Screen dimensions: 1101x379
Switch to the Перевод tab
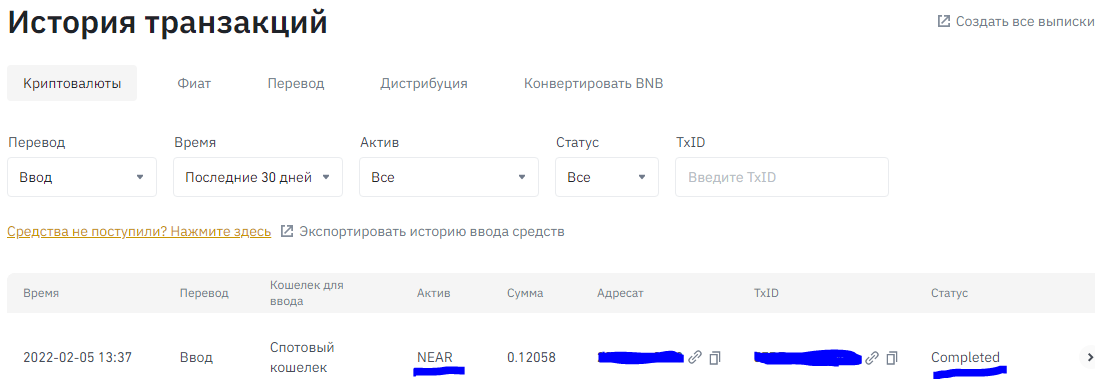click(296, 84)
